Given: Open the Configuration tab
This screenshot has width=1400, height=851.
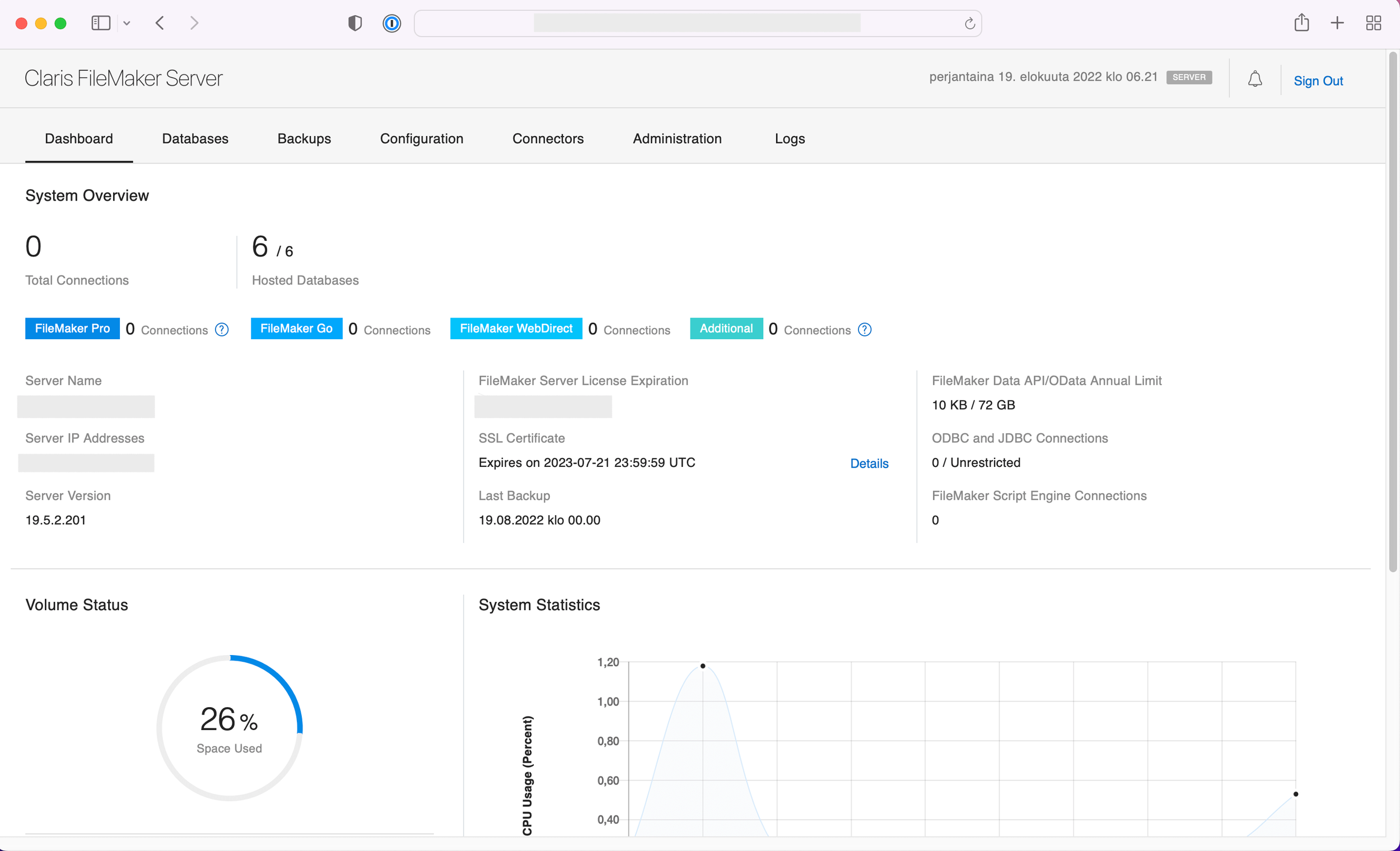Looking at the screenshot, I should coord(421,139).
